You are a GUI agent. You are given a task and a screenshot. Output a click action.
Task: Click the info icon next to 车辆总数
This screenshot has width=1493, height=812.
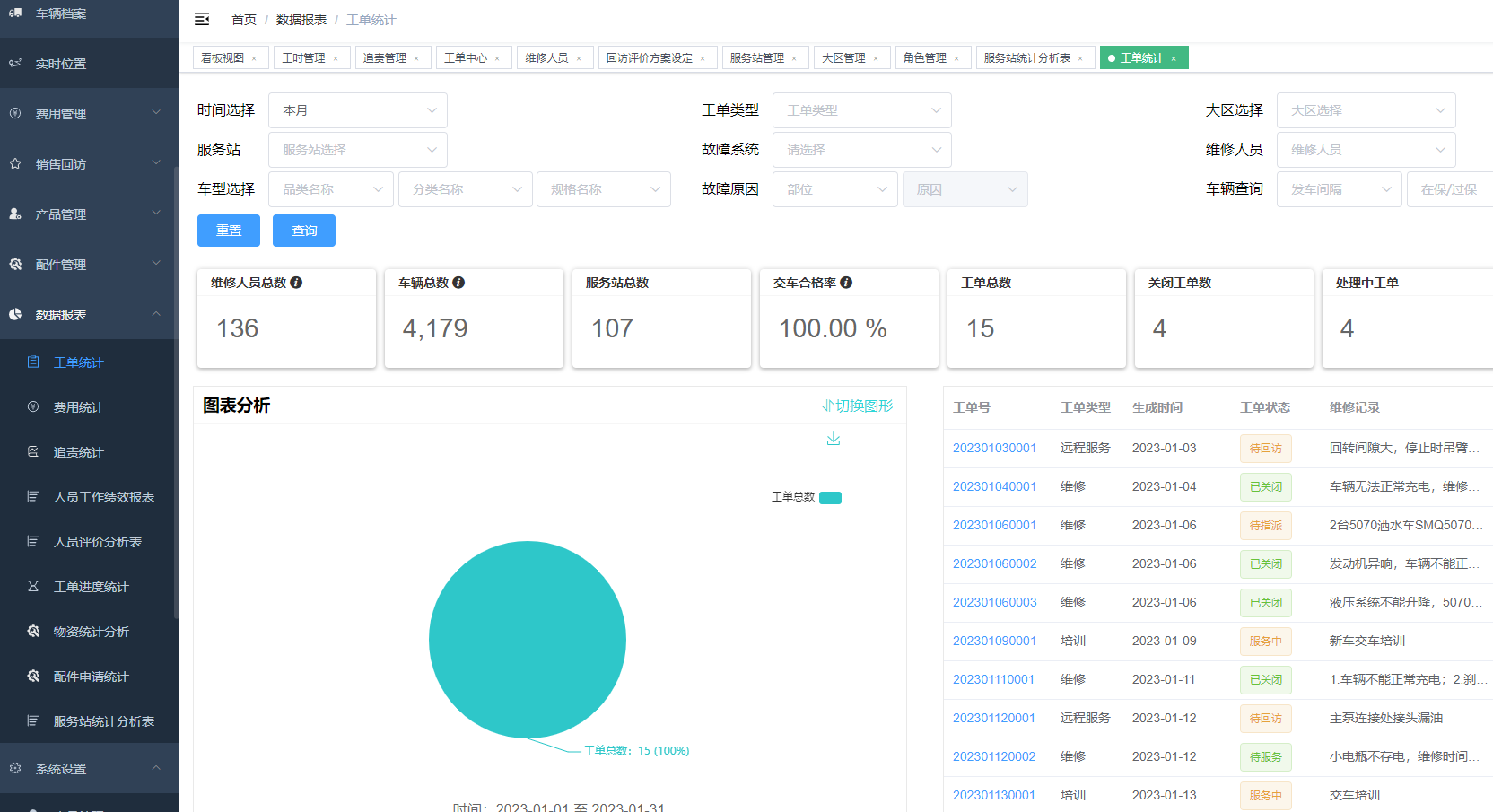tap(458, 283)
